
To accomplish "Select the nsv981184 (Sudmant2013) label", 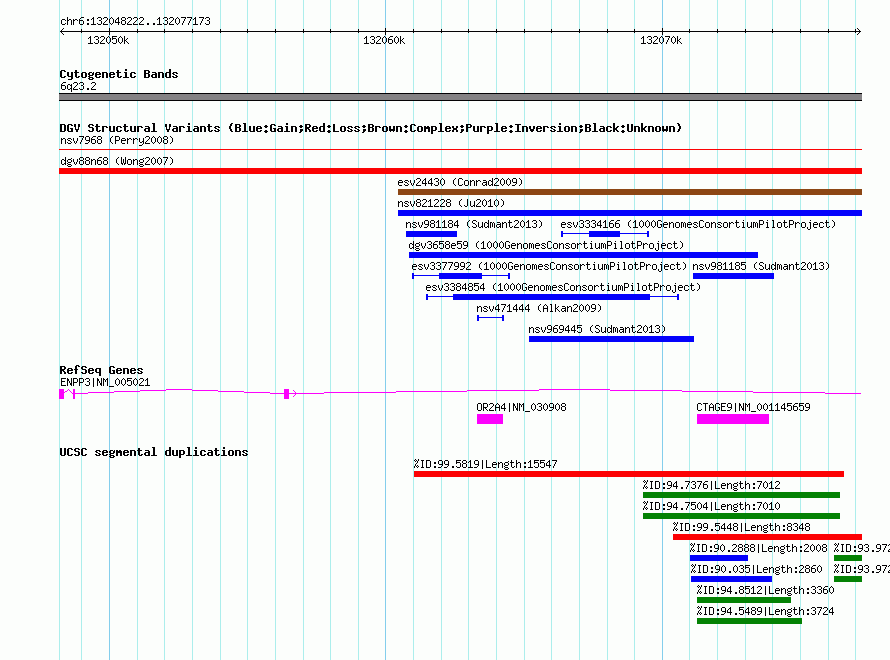I will point(474,224).
